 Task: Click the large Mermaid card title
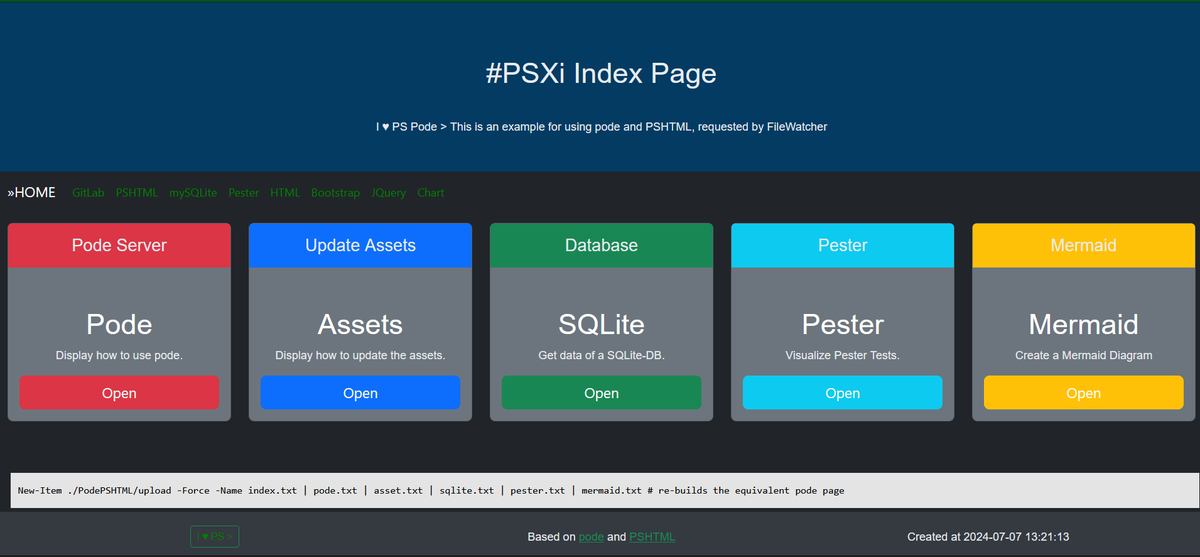1083,324
